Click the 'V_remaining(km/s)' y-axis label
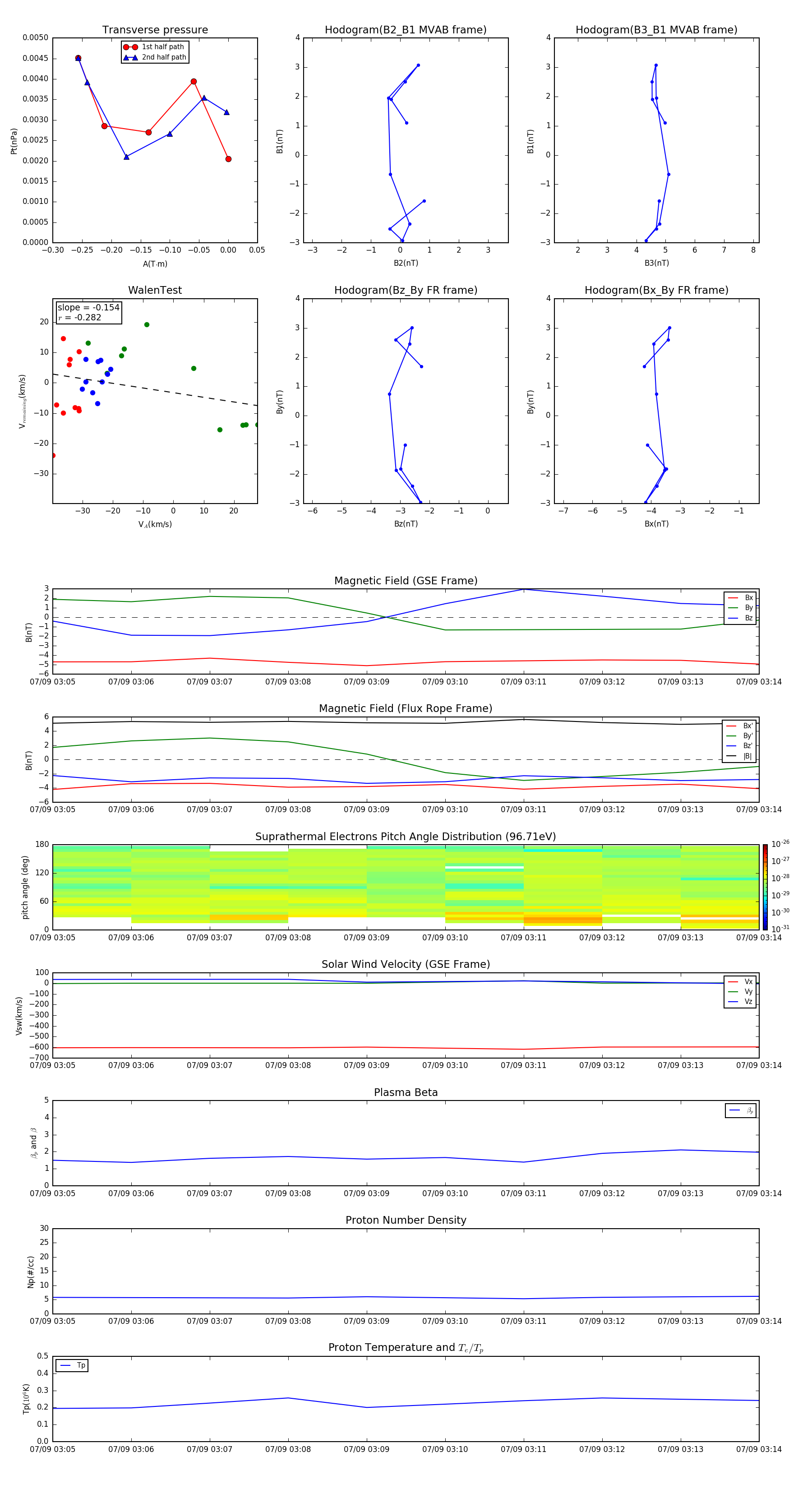Screen dimensions: 812x1489 pyautogui.click(x=23, y=401)
